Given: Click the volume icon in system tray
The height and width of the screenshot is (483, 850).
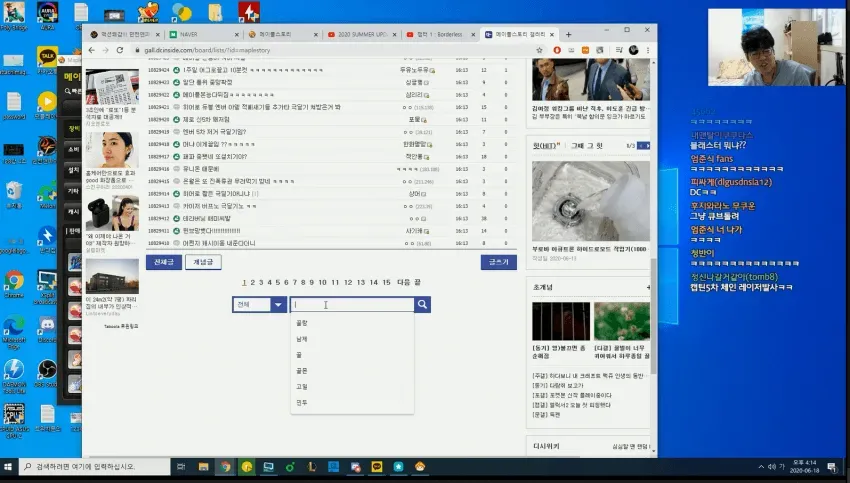Looking at the screenshot, I should point(771,467).
